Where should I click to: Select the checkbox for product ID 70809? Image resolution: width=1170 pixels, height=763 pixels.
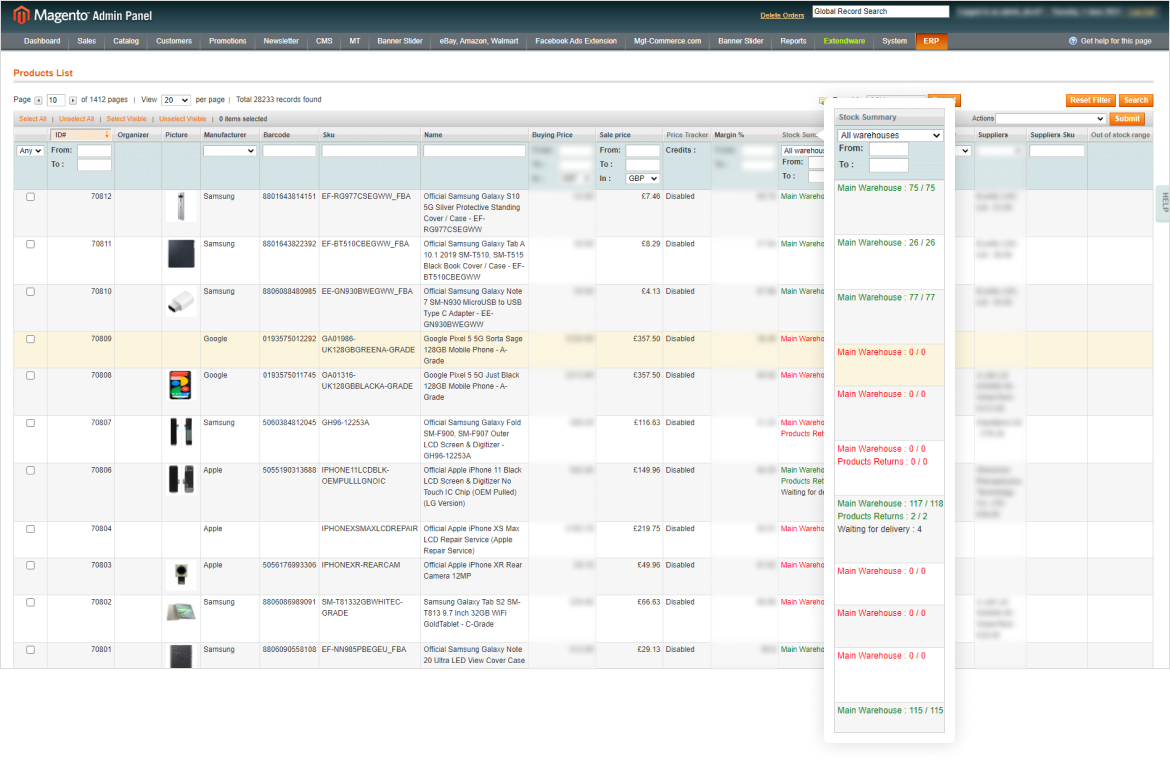click(30, 339)
